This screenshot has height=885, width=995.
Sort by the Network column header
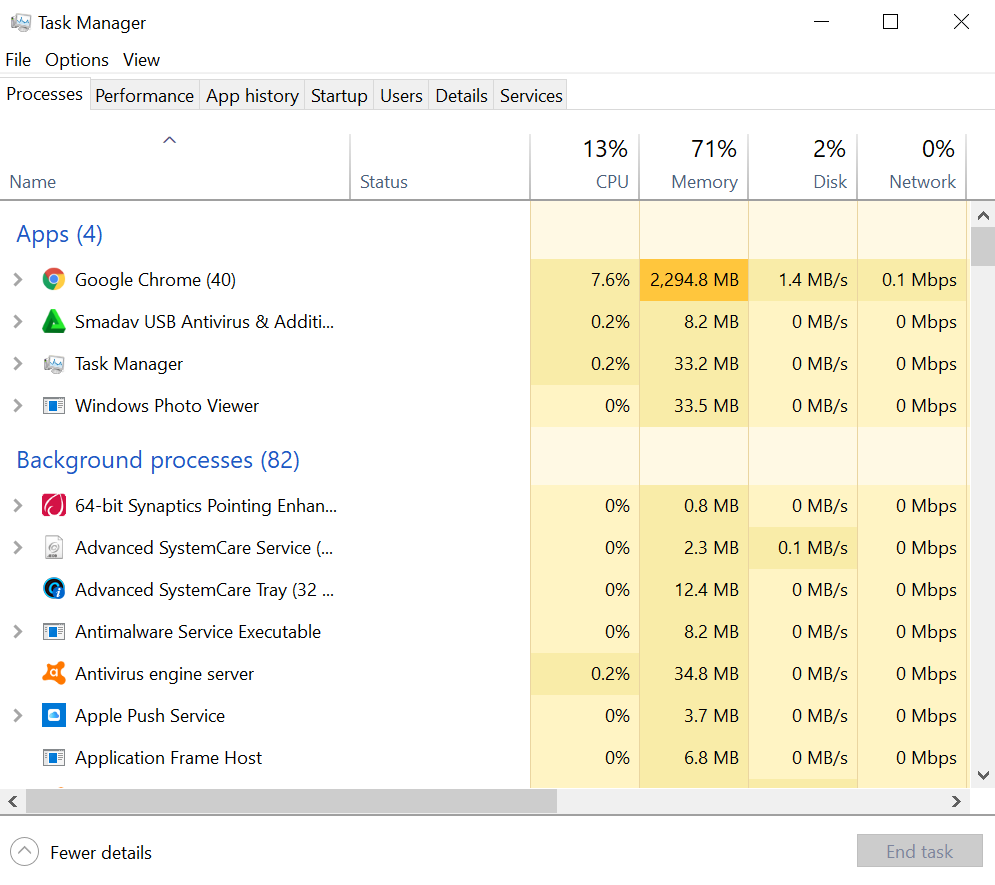912,166
